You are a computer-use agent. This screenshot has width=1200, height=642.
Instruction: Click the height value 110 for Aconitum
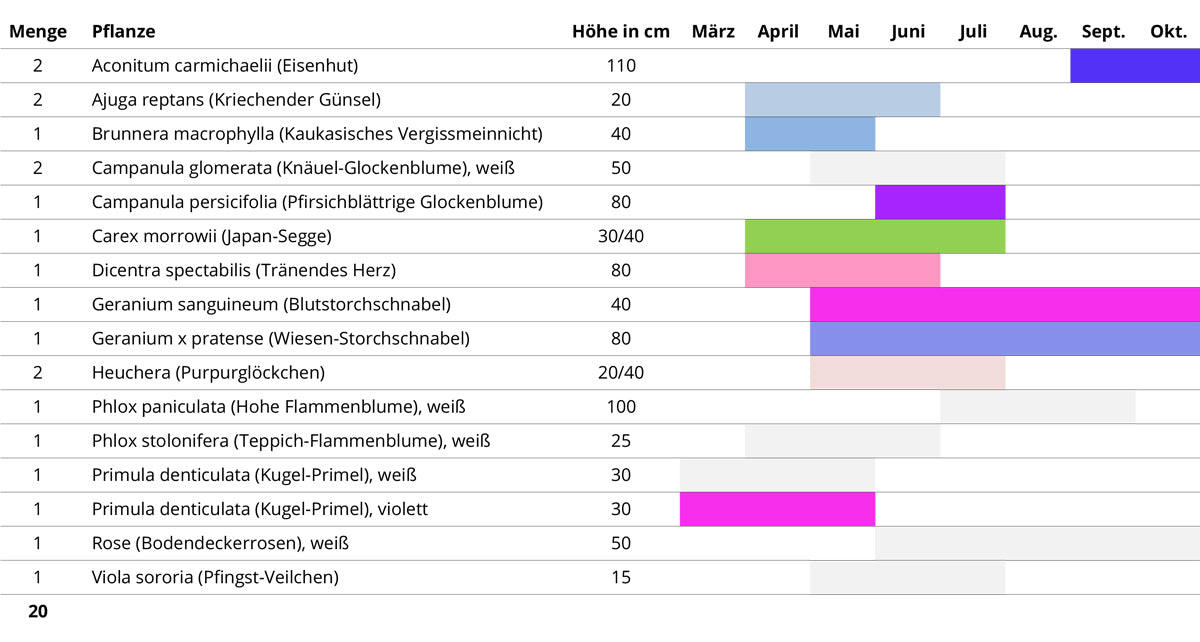tap(621, 66)
